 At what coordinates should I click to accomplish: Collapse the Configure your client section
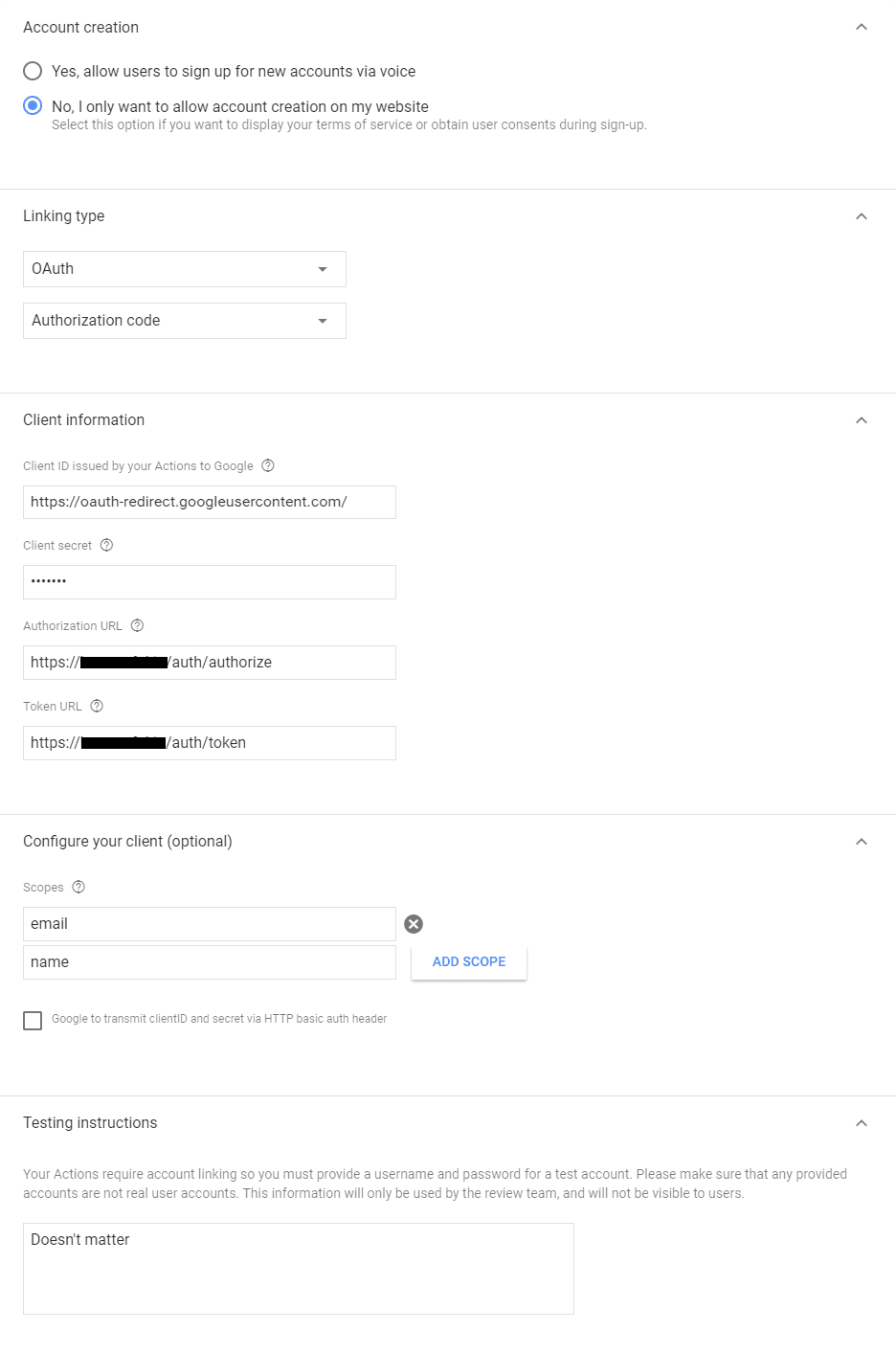[x=862, y=842]
